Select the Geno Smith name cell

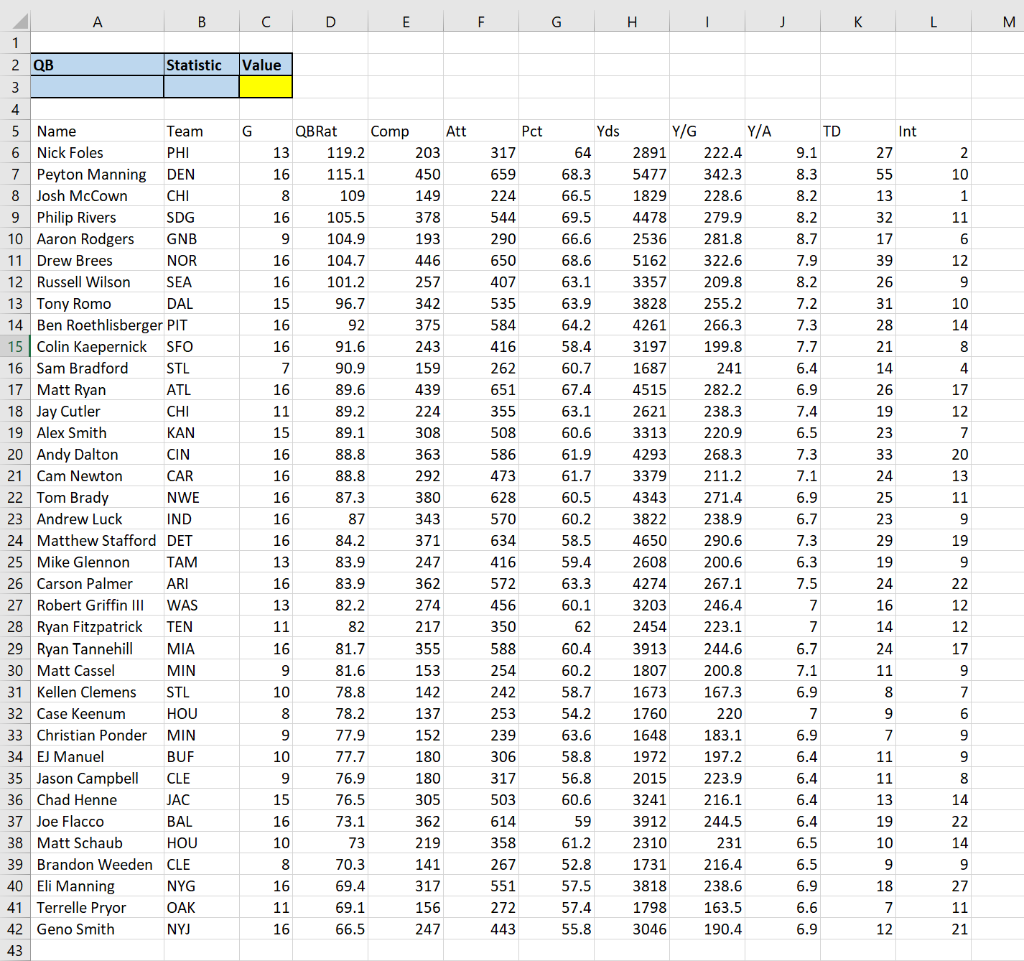coord(97,929)
